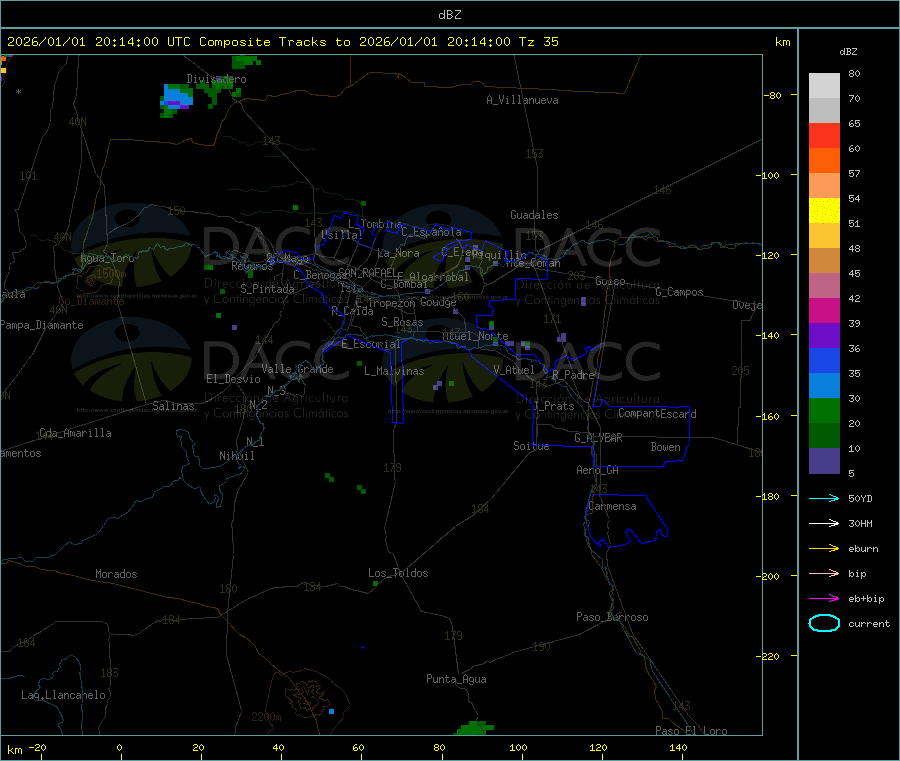
Task: Click the yellow eburn arrow icon
Action: (x=824, y=549)
